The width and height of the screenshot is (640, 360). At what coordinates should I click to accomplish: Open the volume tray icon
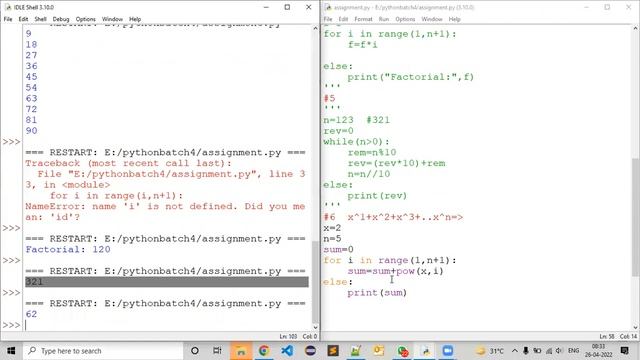tap(559, 351)
